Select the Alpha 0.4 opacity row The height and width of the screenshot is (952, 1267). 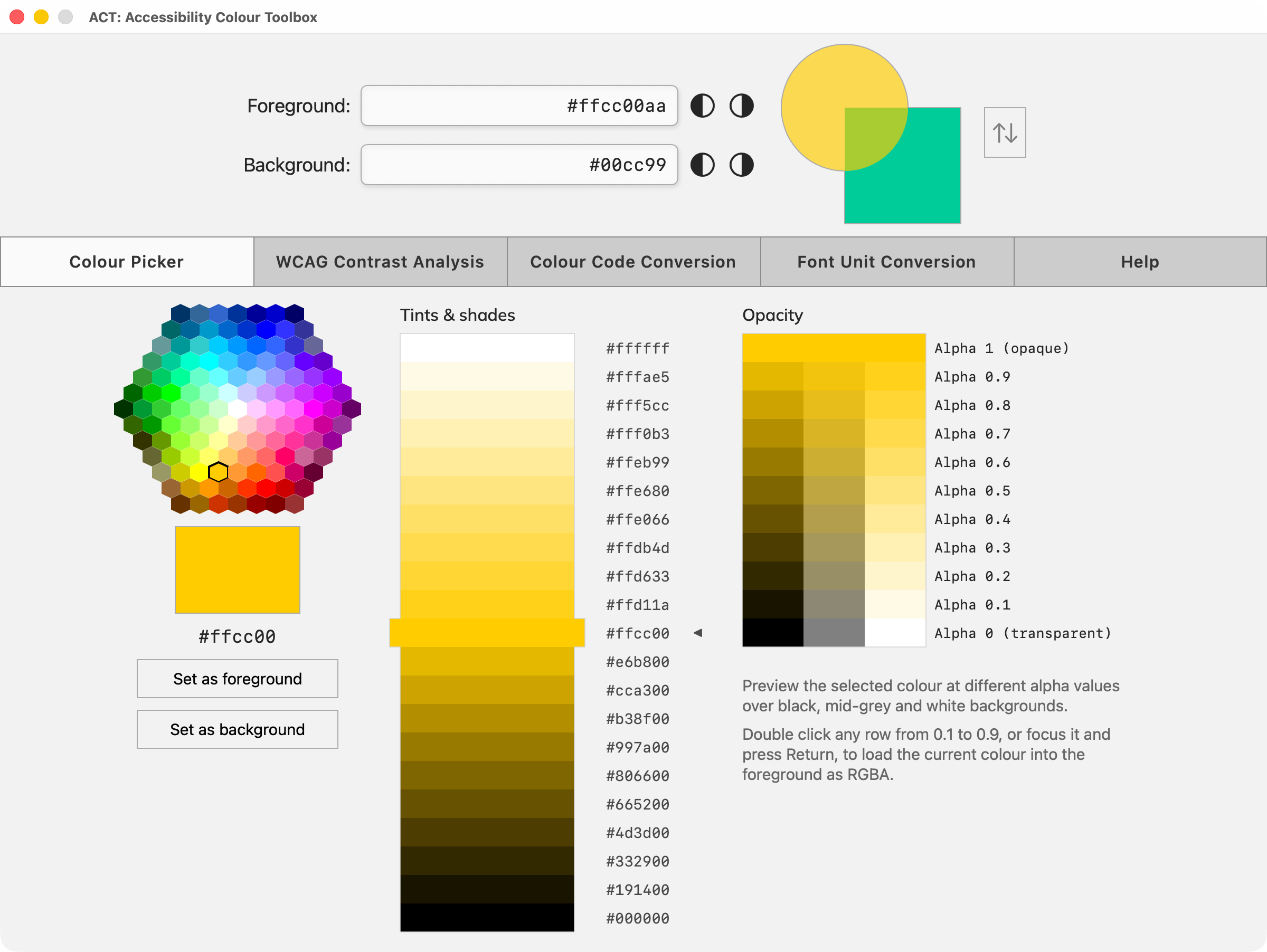(x=834, y=519)
